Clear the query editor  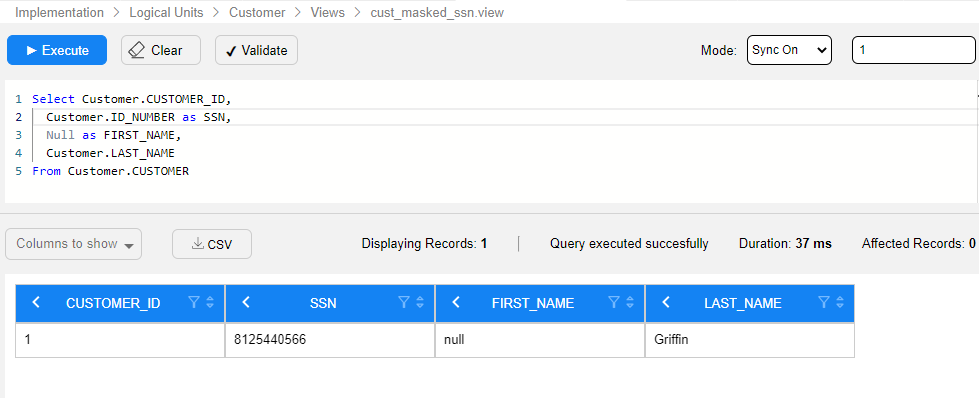(x=161, y=50)
